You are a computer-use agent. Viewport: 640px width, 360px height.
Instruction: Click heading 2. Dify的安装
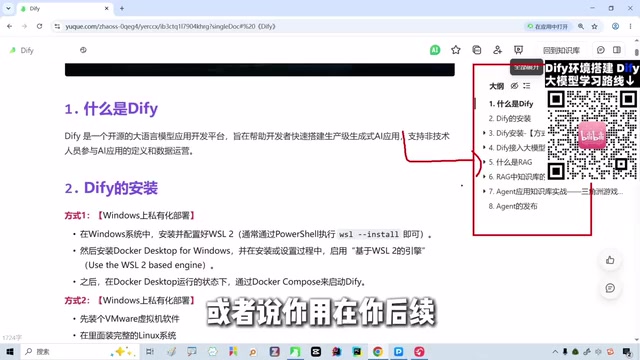(111, 188)
